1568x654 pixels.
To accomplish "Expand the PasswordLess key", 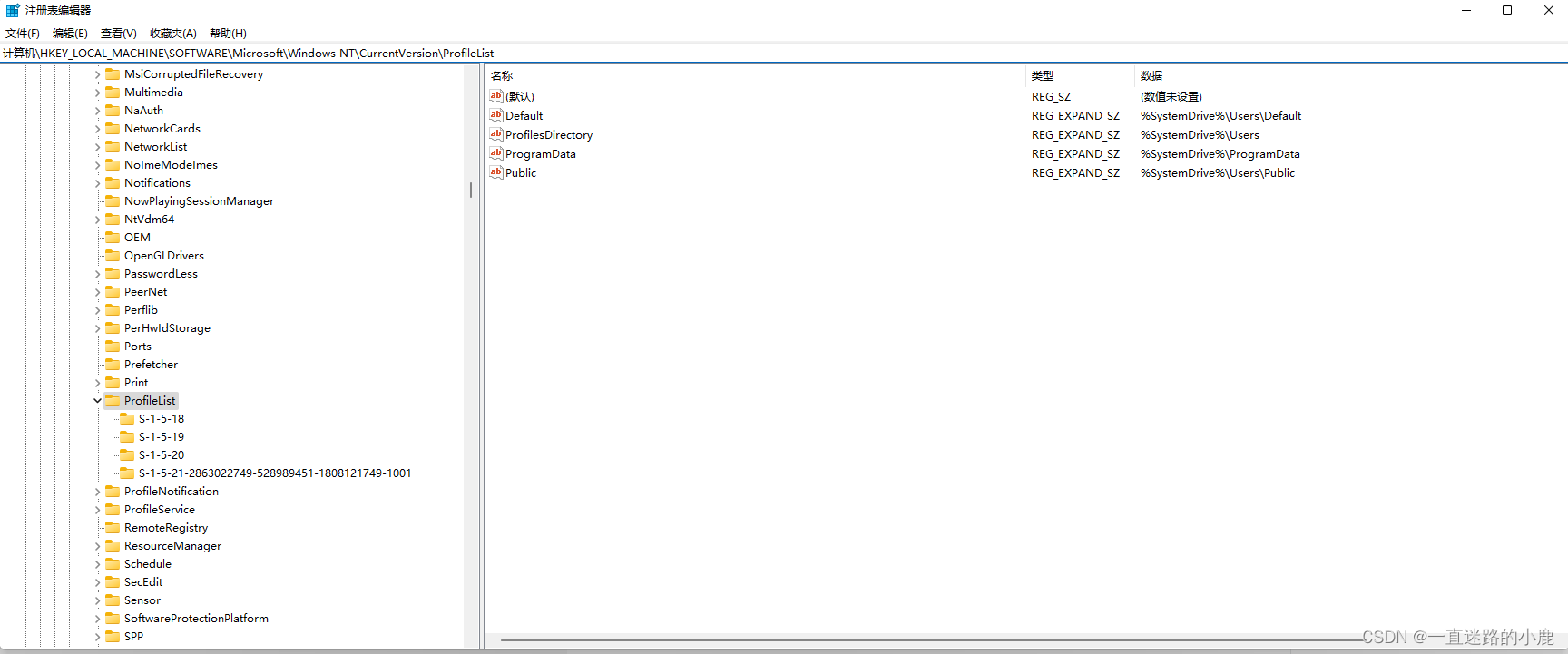I will (x=97, y=274).
